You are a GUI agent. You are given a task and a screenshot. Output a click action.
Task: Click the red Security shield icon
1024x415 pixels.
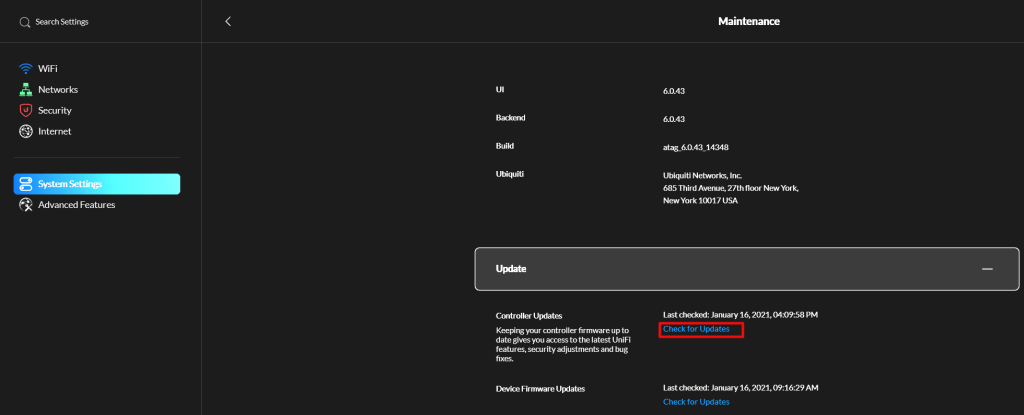click(x=26, y=110)
